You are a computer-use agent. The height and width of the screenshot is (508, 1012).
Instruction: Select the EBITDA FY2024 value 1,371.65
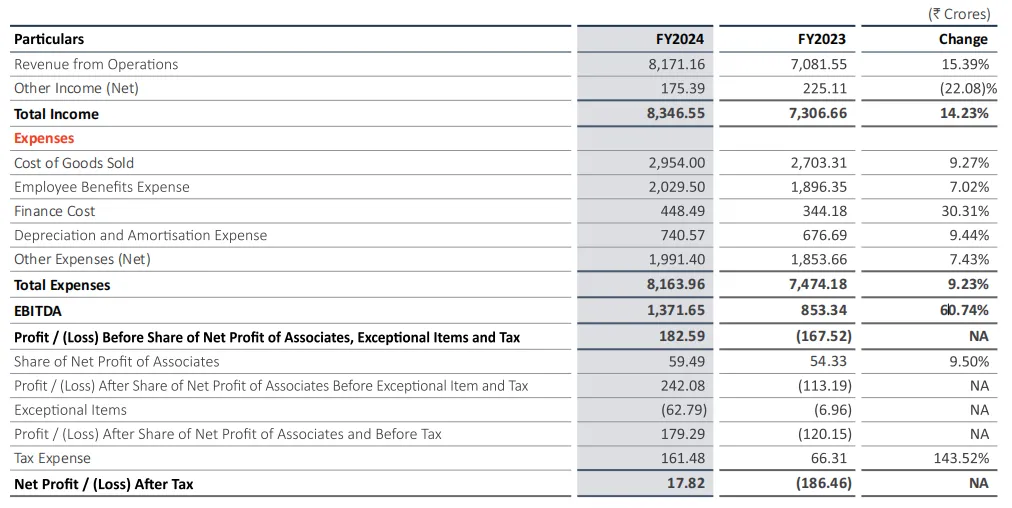click(676, 311)
